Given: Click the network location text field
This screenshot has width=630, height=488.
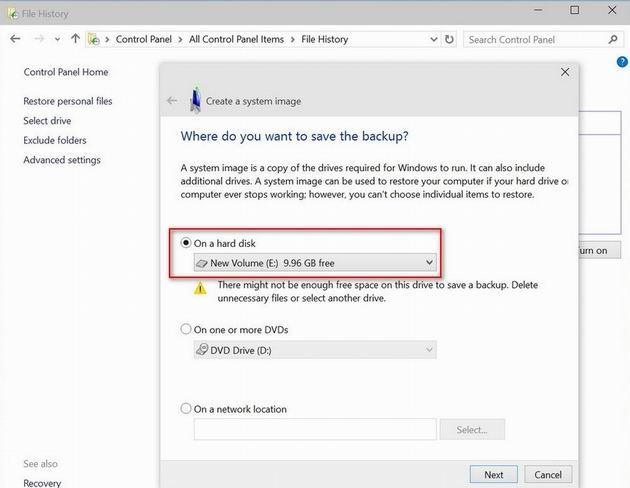Looking at the screenshot, I should click(315, 429).
